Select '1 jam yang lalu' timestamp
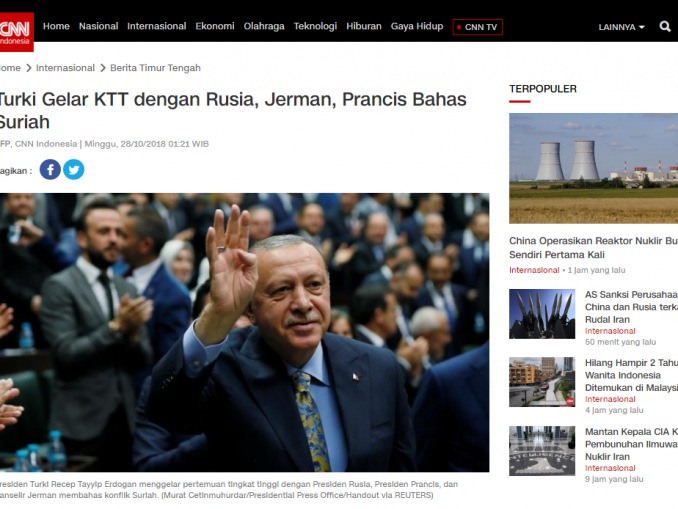The image size is (678, 509). 596,270
